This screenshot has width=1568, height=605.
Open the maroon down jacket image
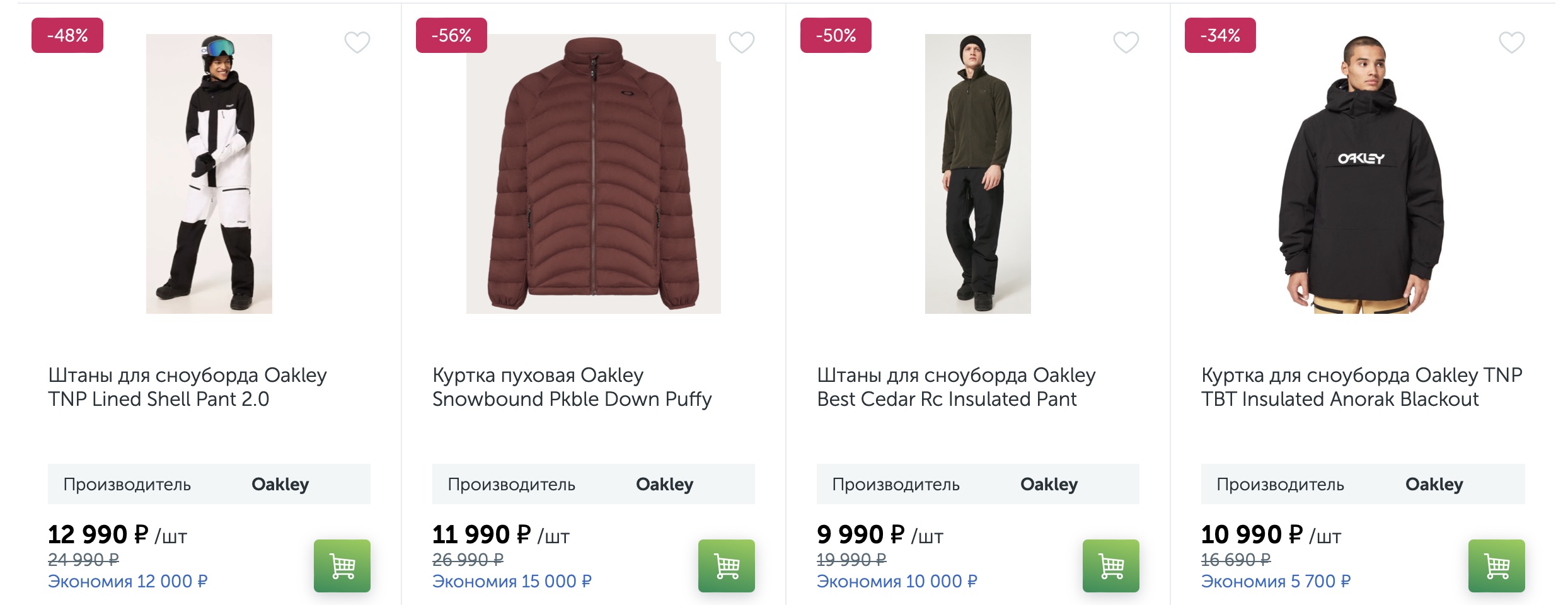coord(594,174)
